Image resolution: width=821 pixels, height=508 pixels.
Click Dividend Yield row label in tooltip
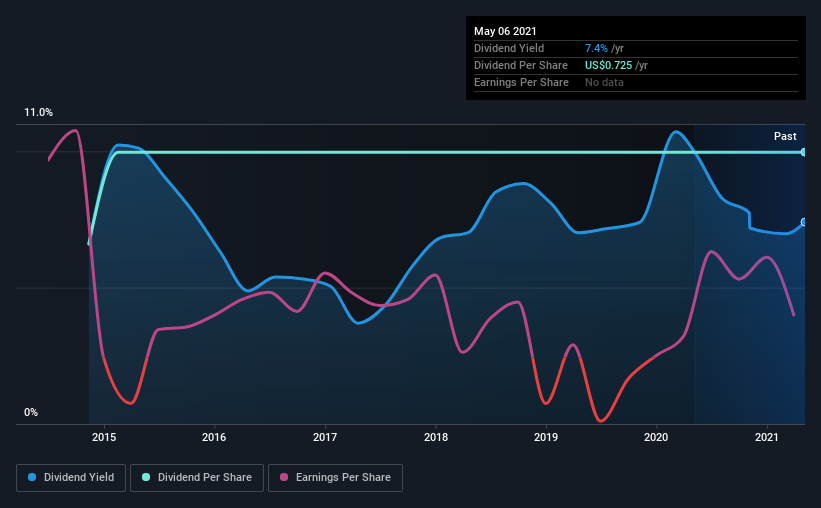point(509,48)
